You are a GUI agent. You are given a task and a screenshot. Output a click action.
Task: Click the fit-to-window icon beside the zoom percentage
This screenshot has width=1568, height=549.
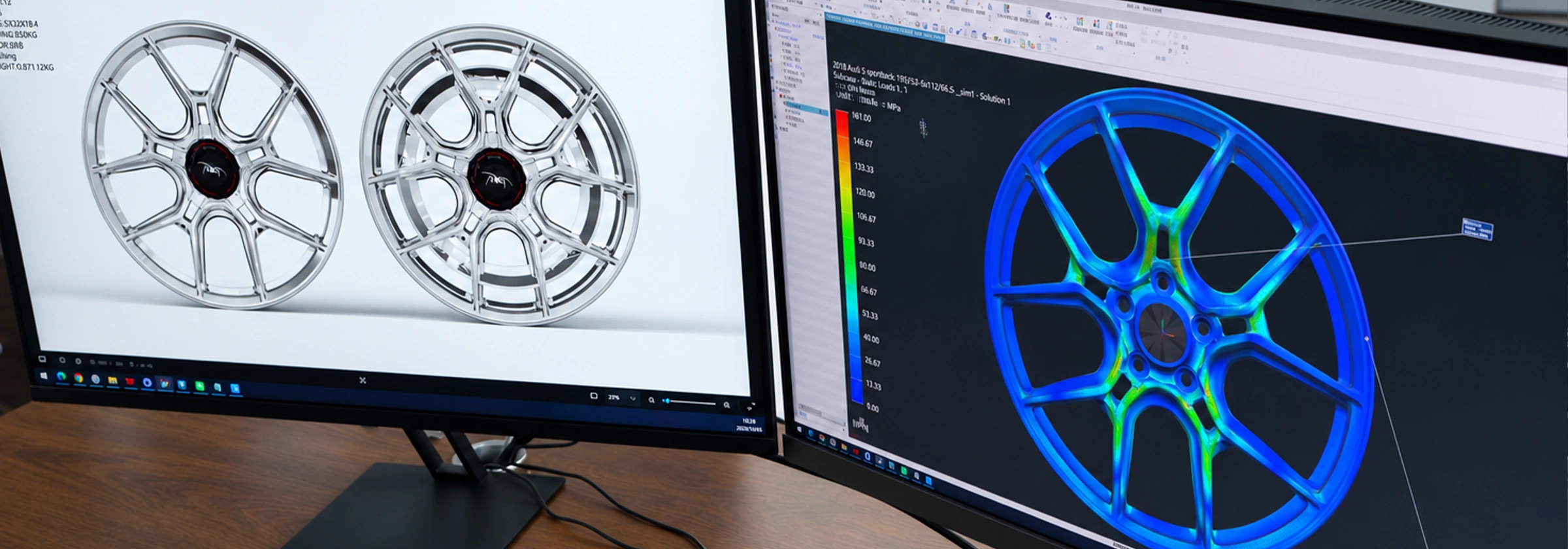593,396
